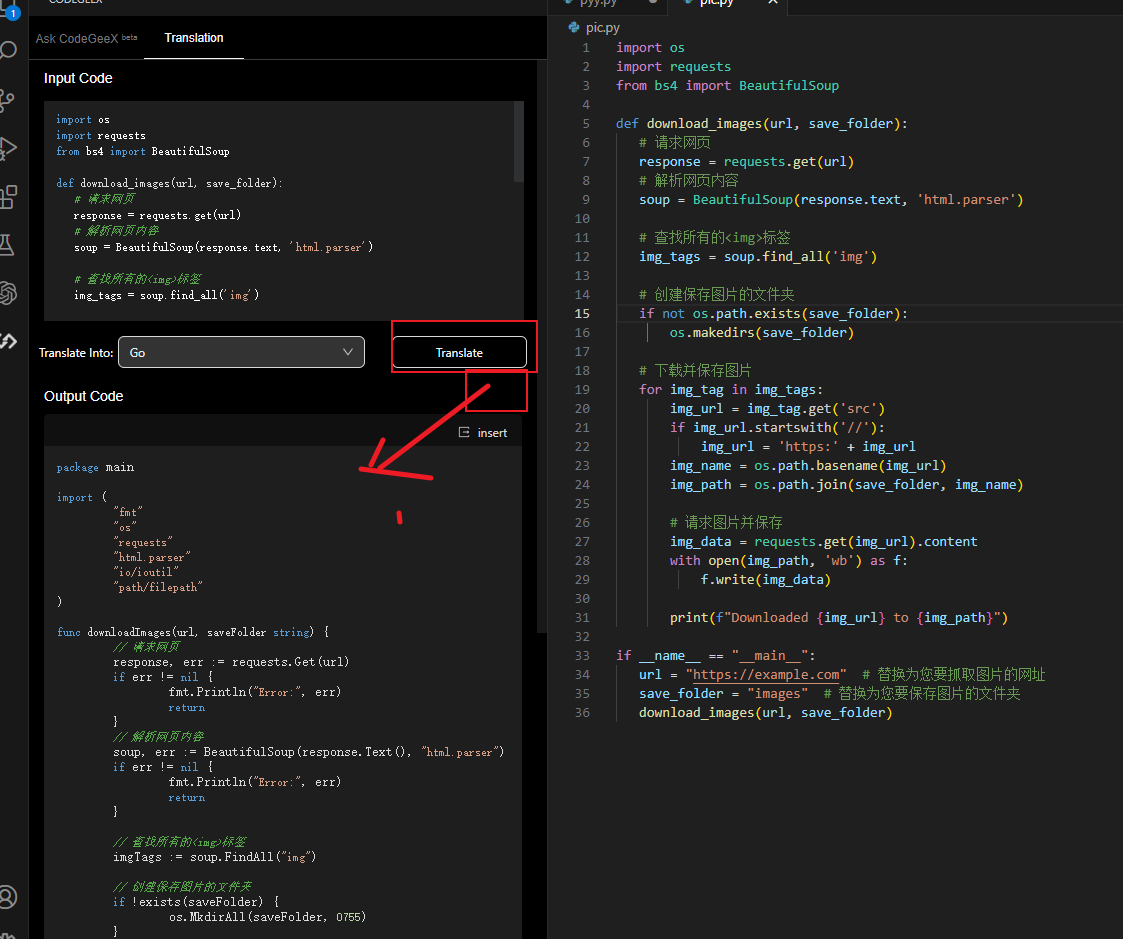This screenshot has width=1123, height=939.
Task: Click line 15 in the pic.py editor
Action: [x=760, y=313]
